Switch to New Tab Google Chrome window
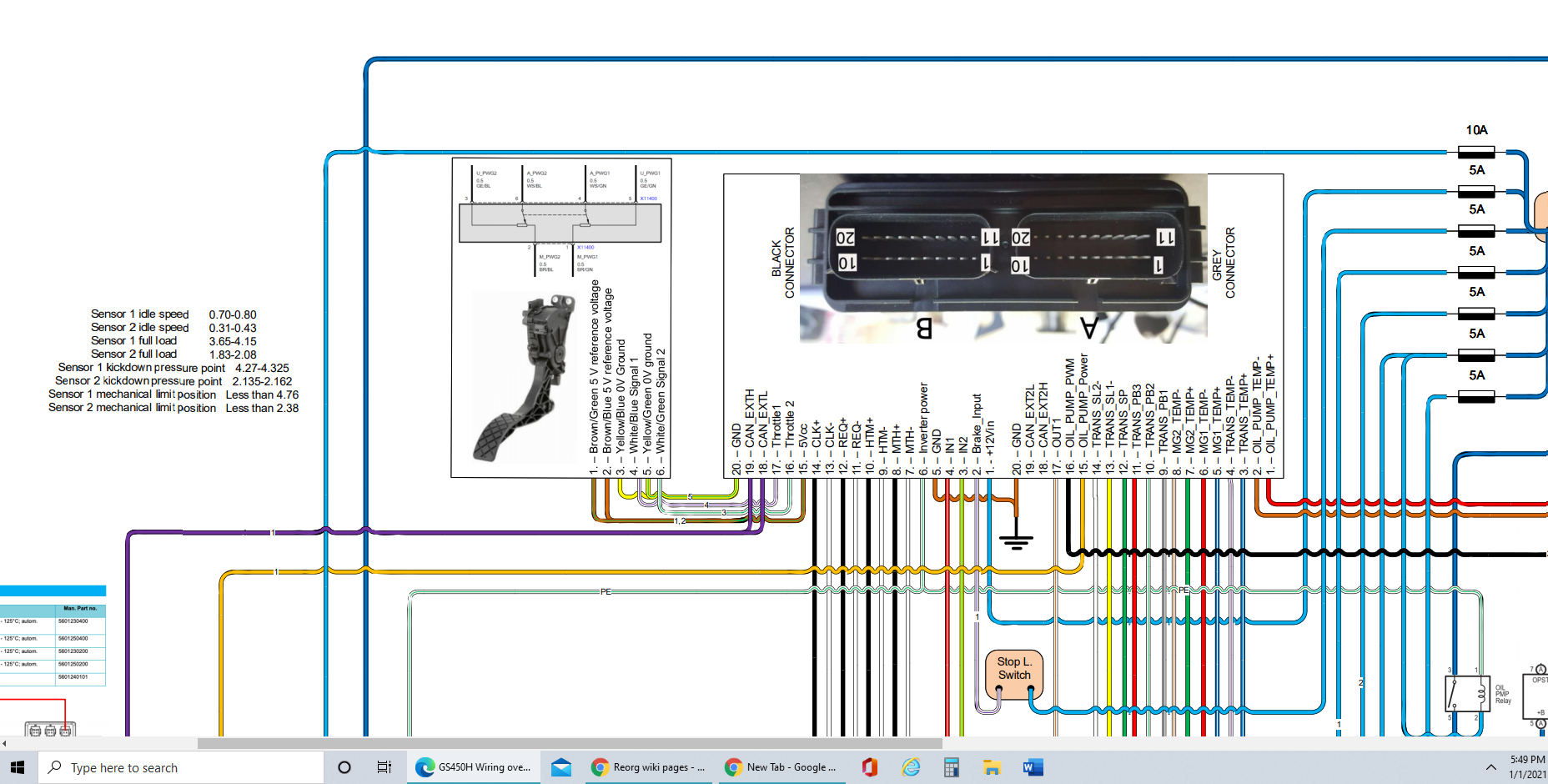This screenshot has height=784, width=1548. click(781, 767)
